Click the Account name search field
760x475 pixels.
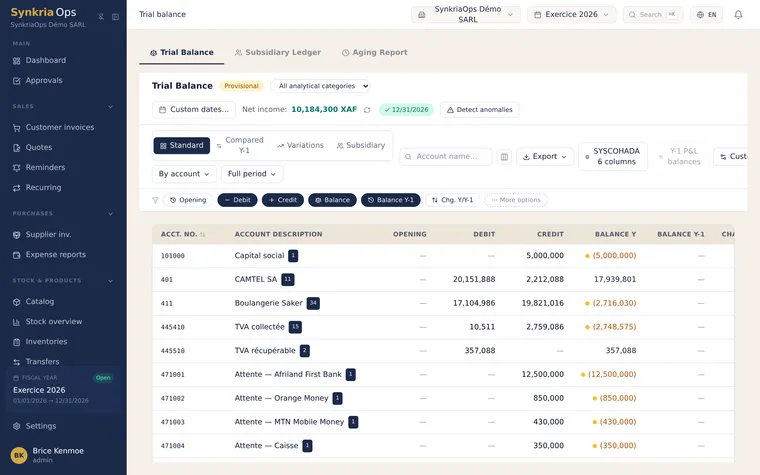[445, 157]
